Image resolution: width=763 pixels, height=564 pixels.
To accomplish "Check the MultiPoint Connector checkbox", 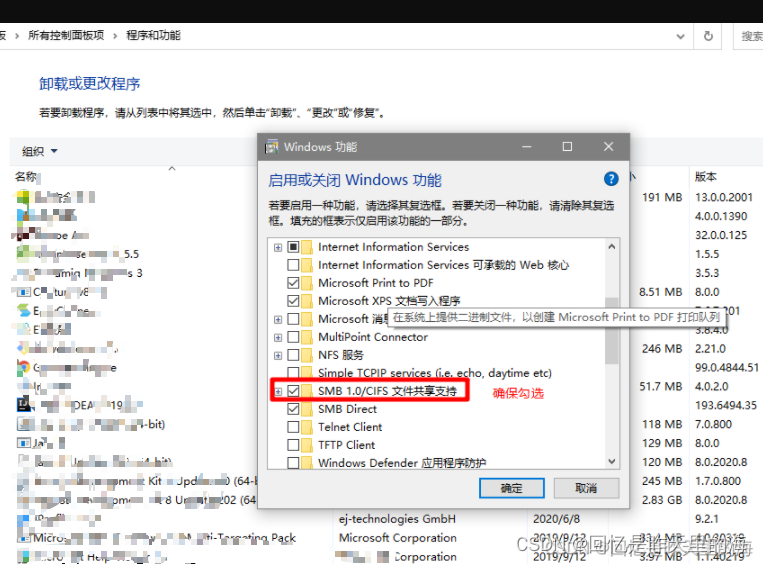I will point(293,337).
